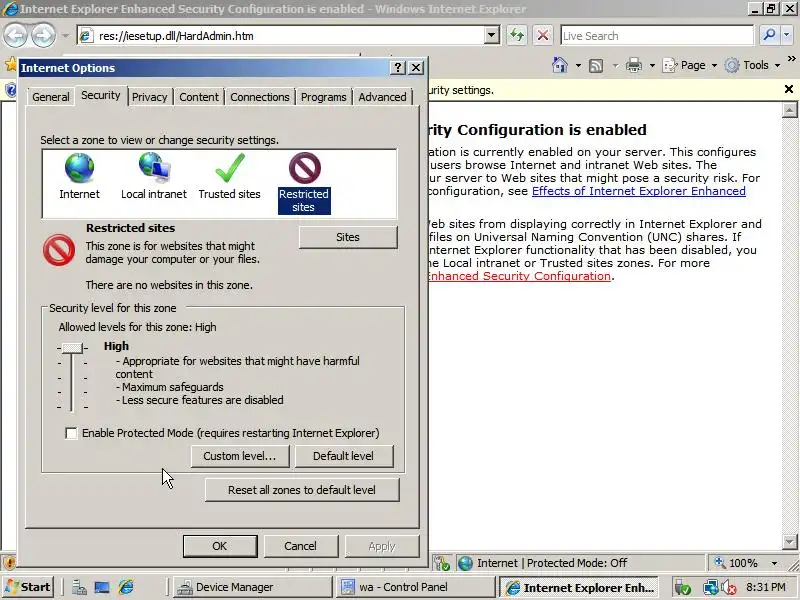The image size is (800, 600).
Task: Click OK in Internet Options
Action: [220, 546]
